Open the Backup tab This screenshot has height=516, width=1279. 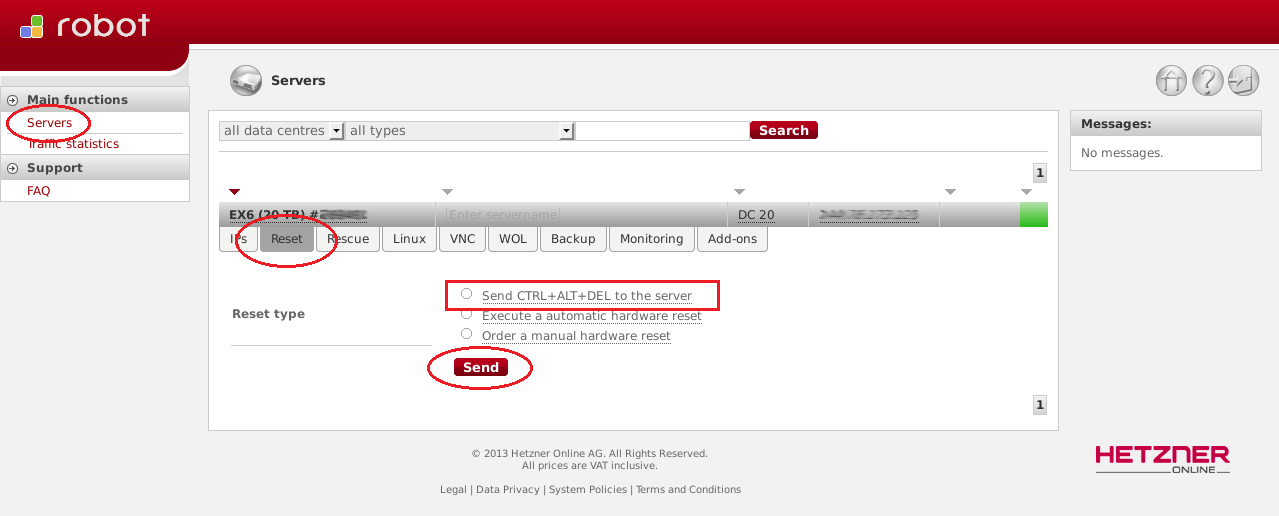click(573, 239)
